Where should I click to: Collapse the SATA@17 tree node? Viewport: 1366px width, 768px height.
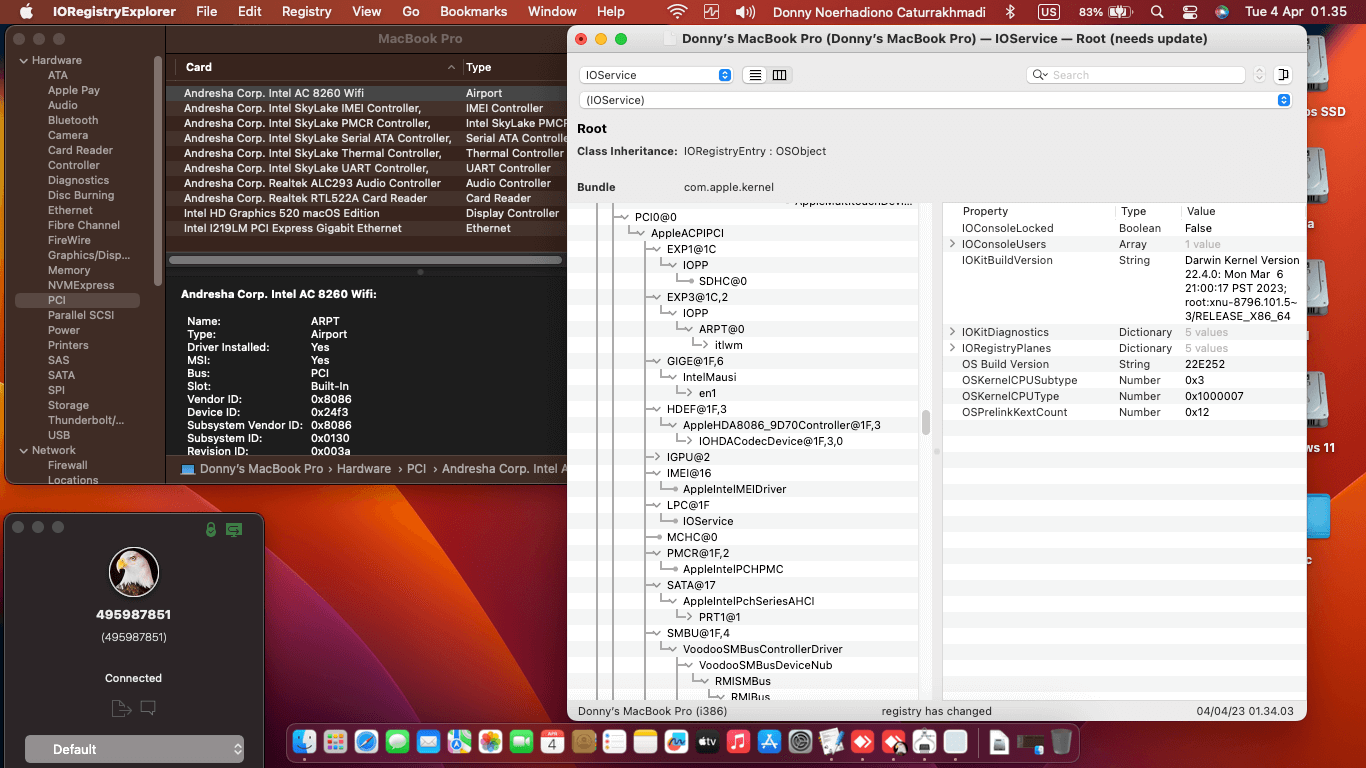click(x=657, y=585)
